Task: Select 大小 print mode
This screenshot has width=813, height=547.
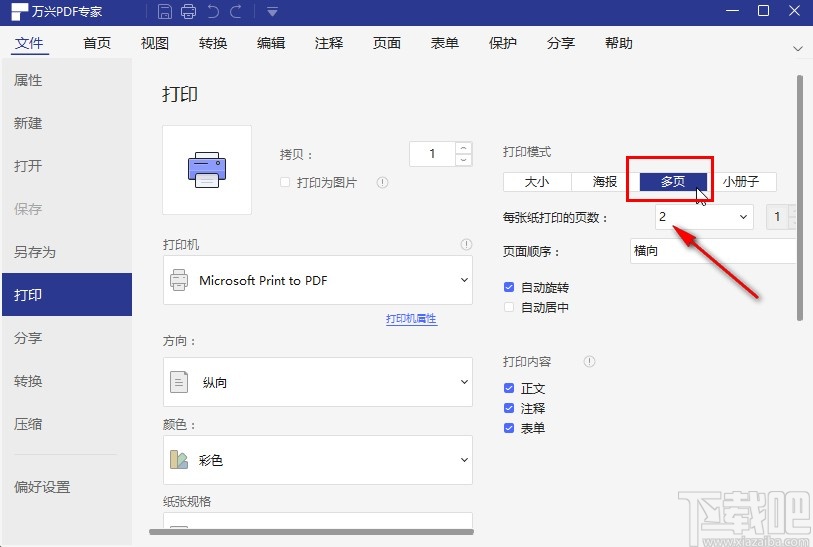Action: pos(537,182)
